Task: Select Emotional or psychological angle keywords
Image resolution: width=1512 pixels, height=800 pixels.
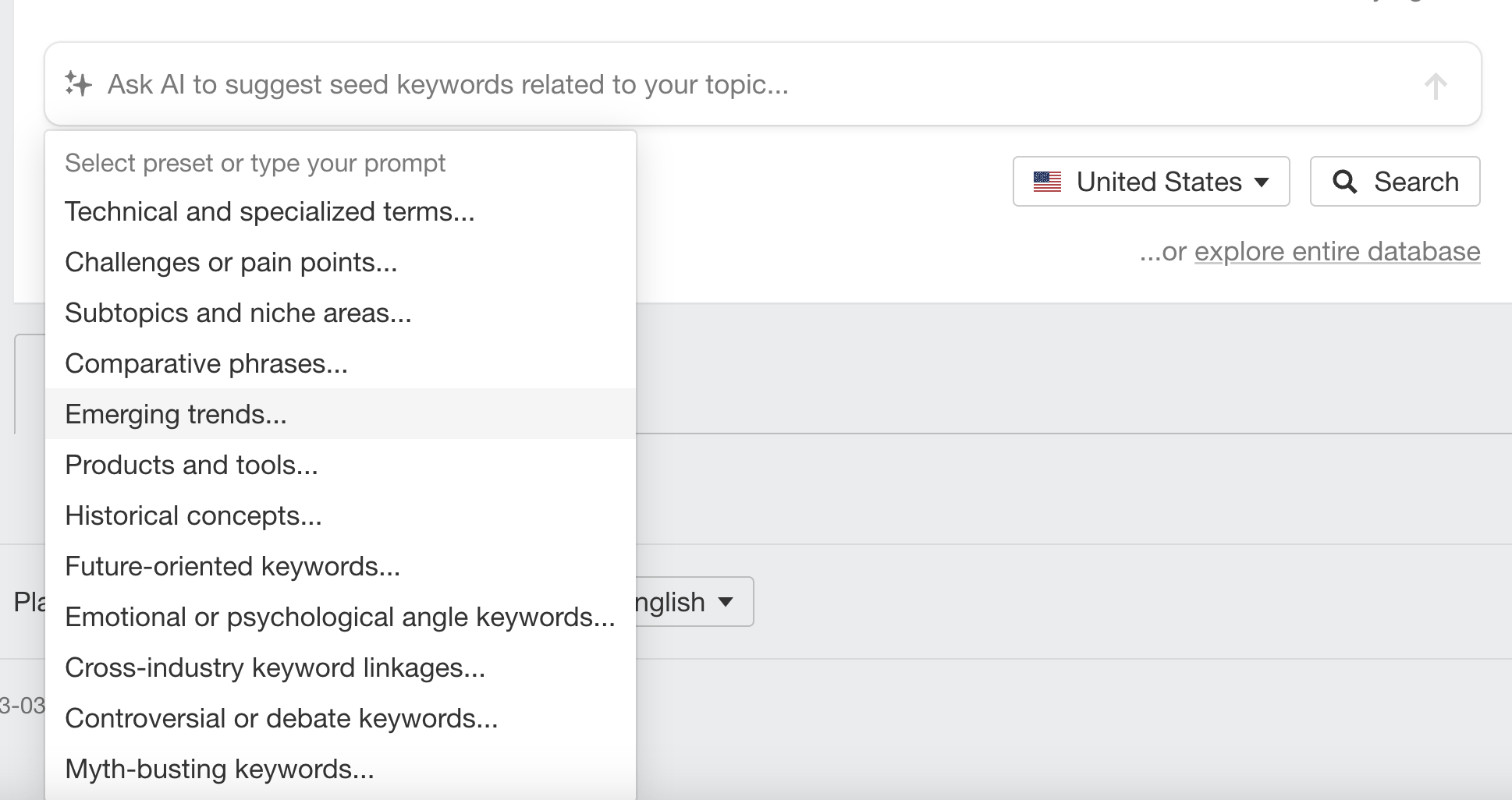Action: [x=339, y=616]
